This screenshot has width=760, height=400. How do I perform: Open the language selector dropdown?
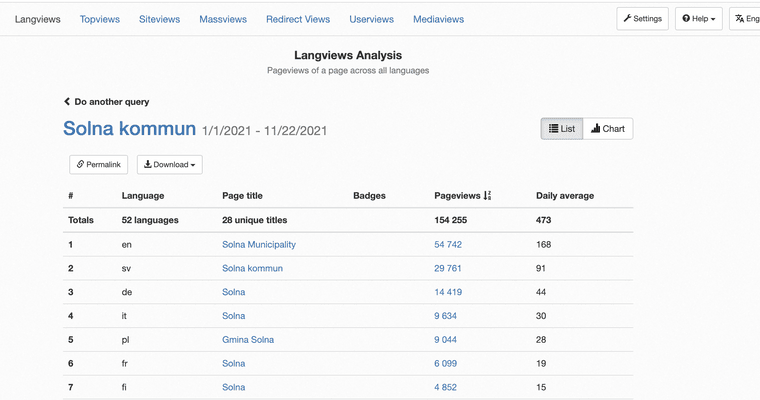click(746, 19)
